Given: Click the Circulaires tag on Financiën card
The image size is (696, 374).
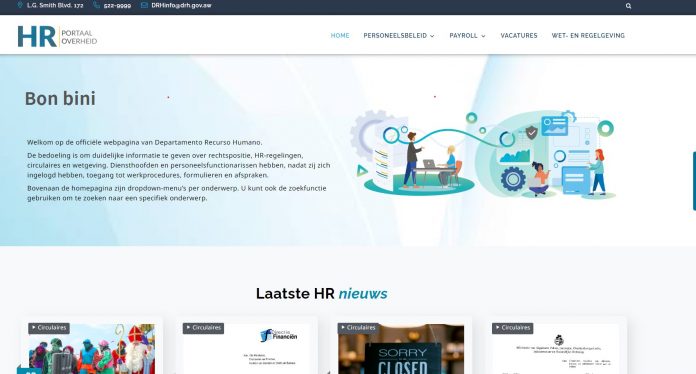Looking at the screenshot, I should [x=203, y=328].
